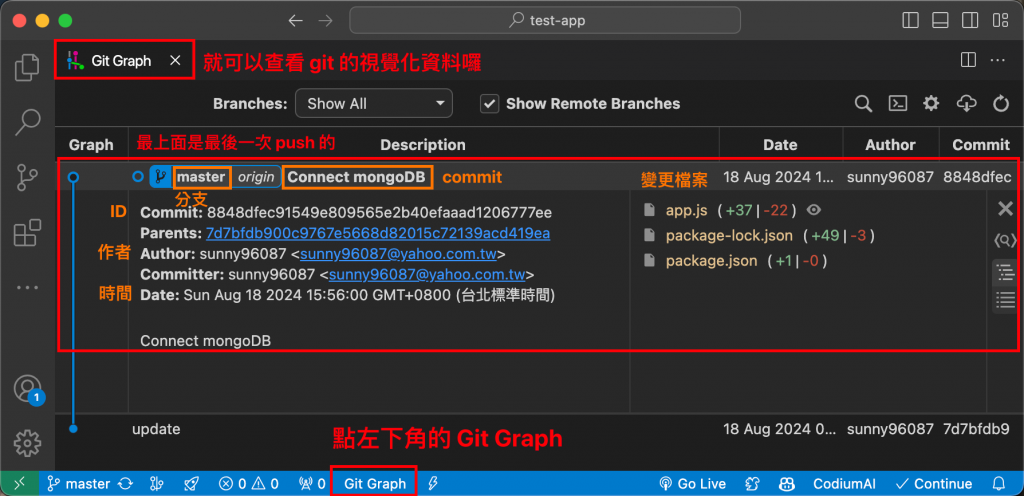Open the Search view in activity bar
The height and width of the screenshot is (496, 1024).
(27, 121)
